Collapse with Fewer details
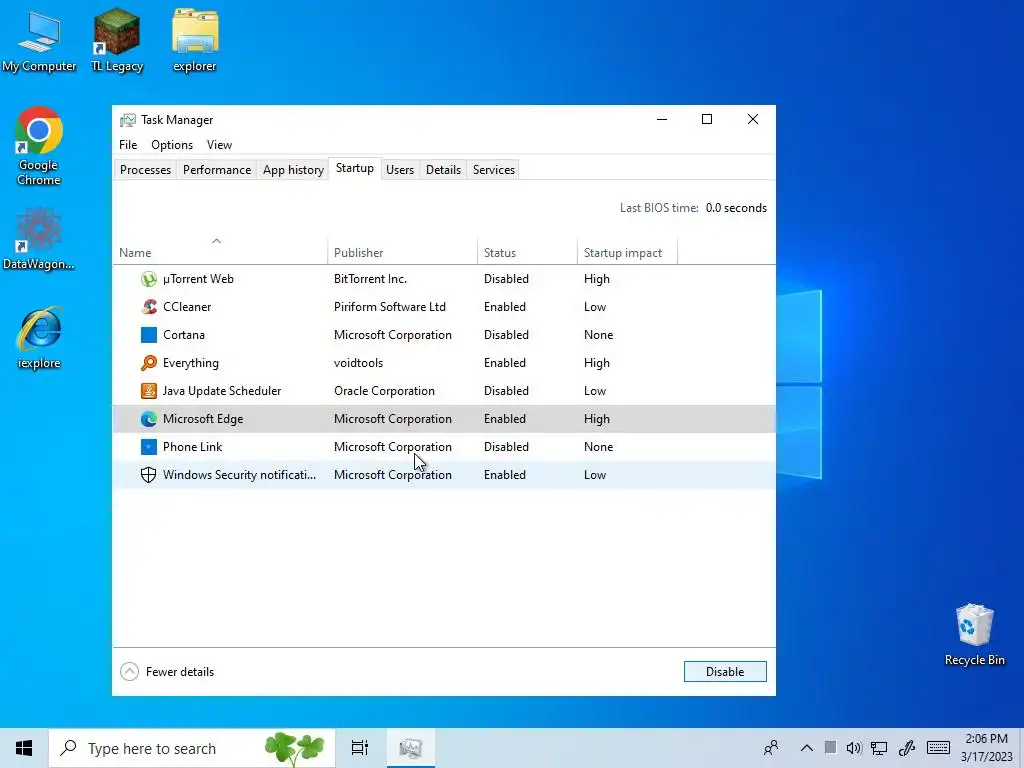The height and width of the screenshot is (768, 1024). pyautogui.click(x=167, y=671)
